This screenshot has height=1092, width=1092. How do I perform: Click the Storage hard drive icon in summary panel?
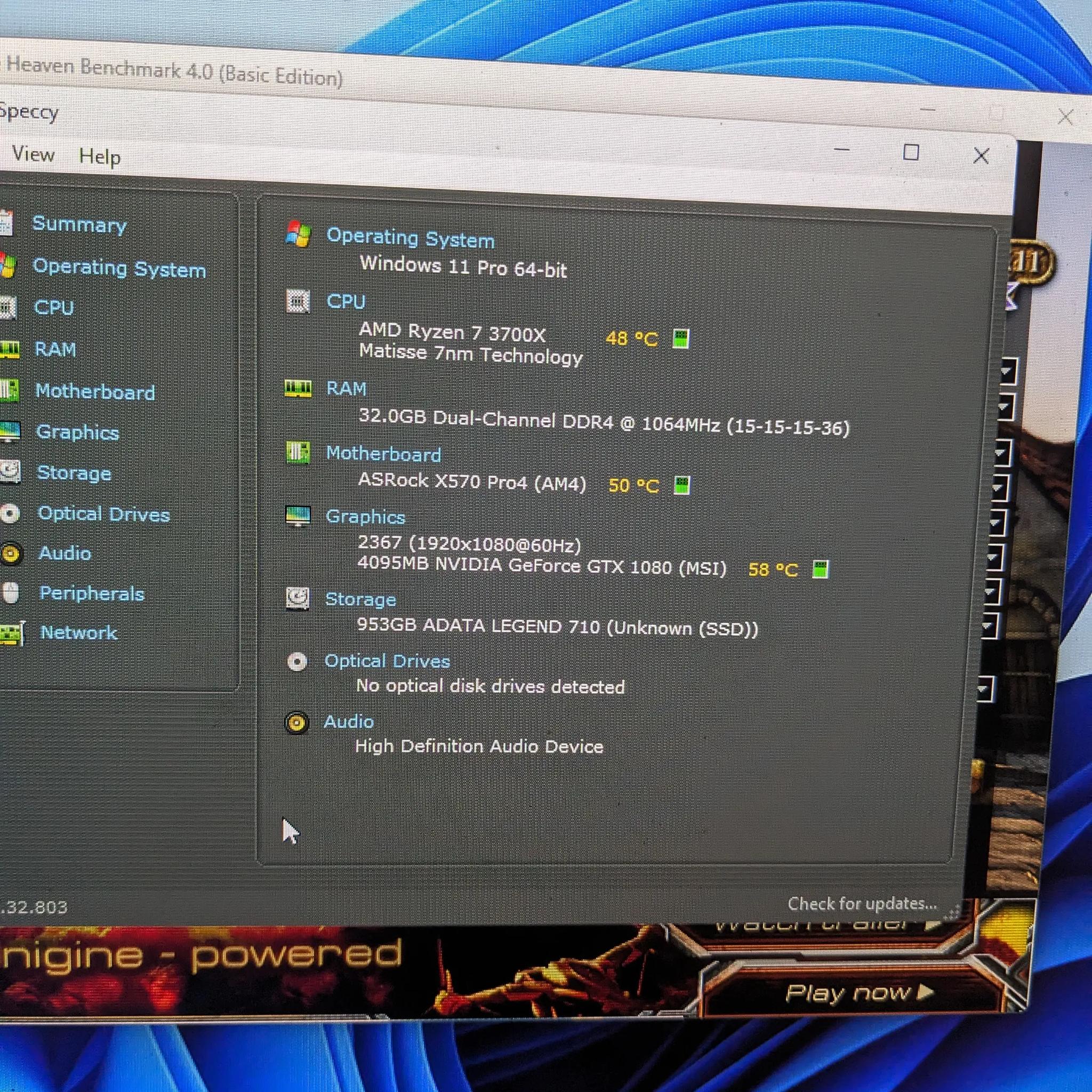click(298, 598)
